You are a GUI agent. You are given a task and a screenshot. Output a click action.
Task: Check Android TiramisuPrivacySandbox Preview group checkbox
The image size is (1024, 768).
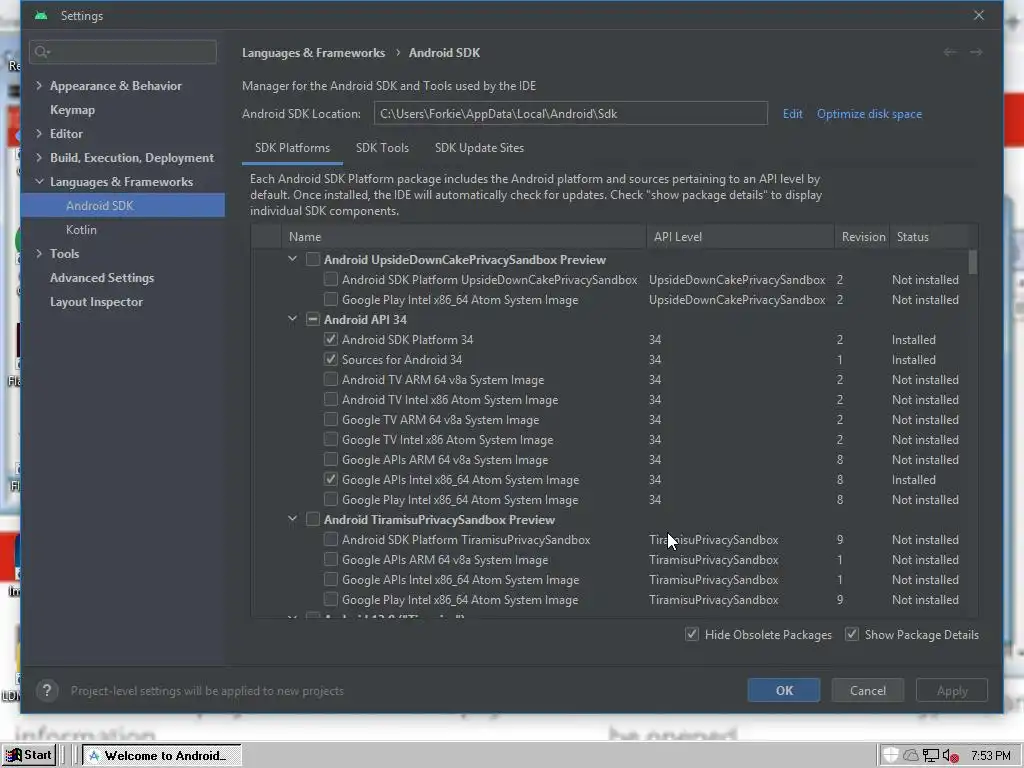pos(313,519)
